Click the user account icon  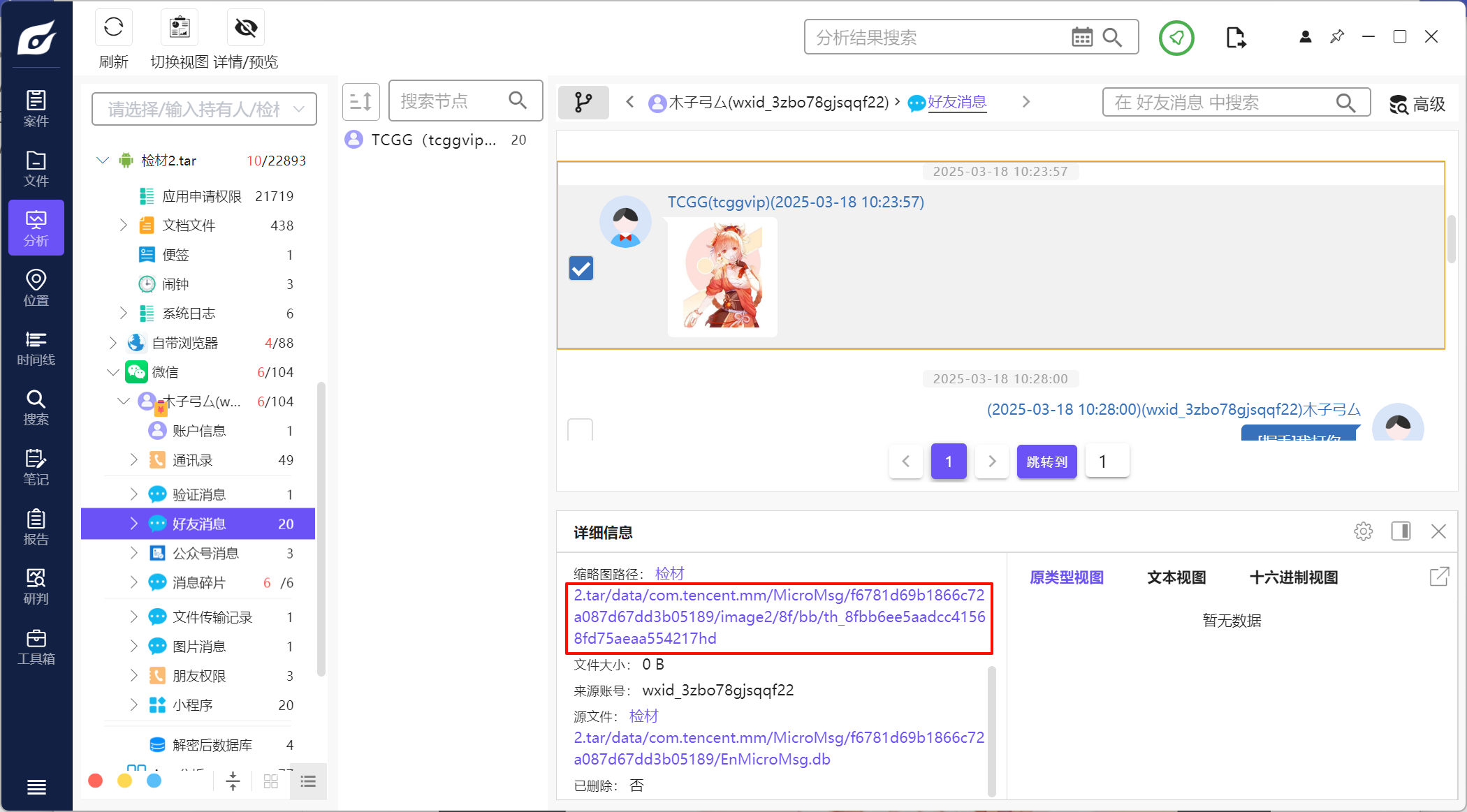click(x=1305, y=36)
